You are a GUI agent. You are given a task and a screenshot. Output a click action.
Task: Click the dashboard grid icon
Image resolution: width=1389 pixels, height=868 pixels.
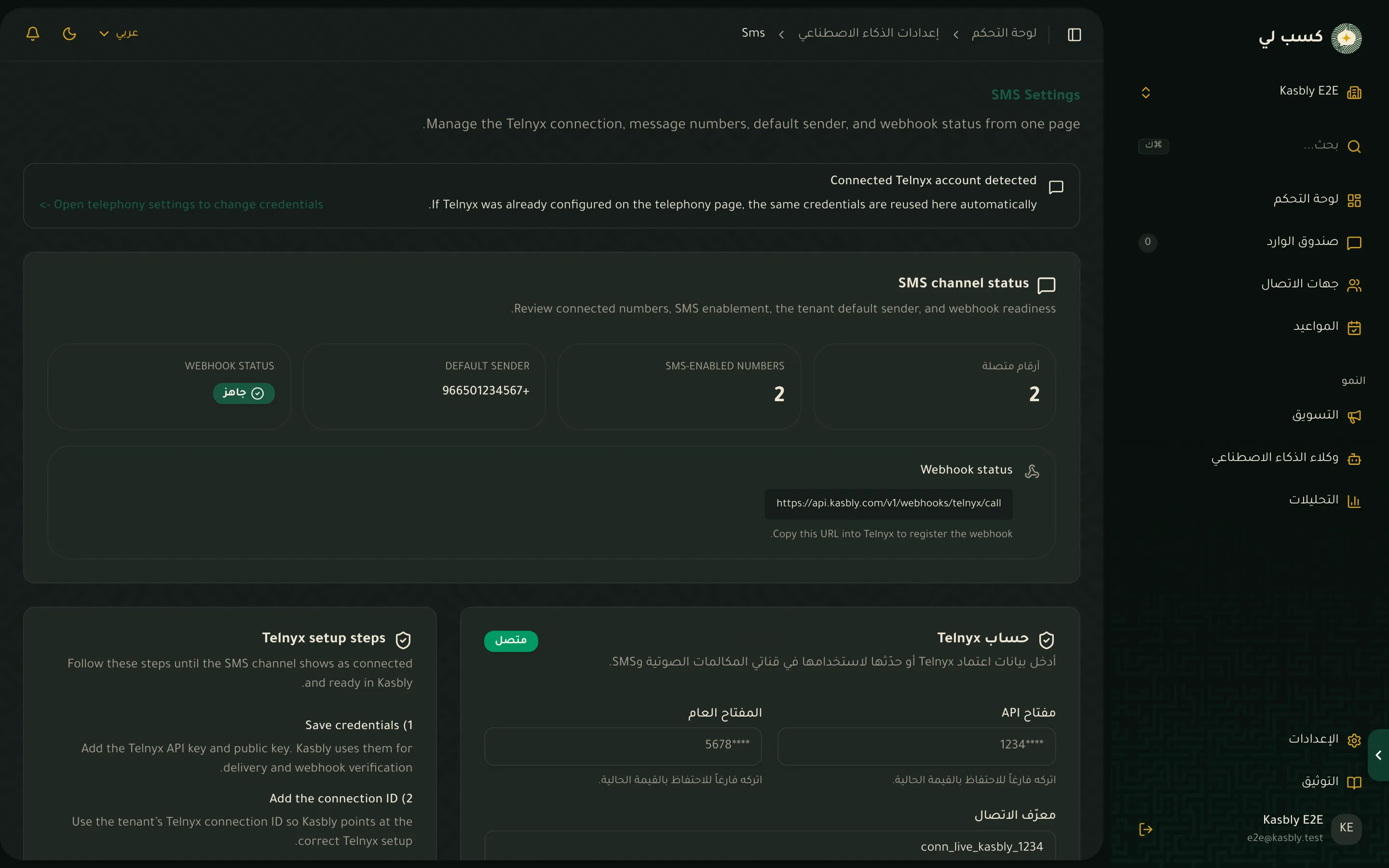(x=1354, y=200)
